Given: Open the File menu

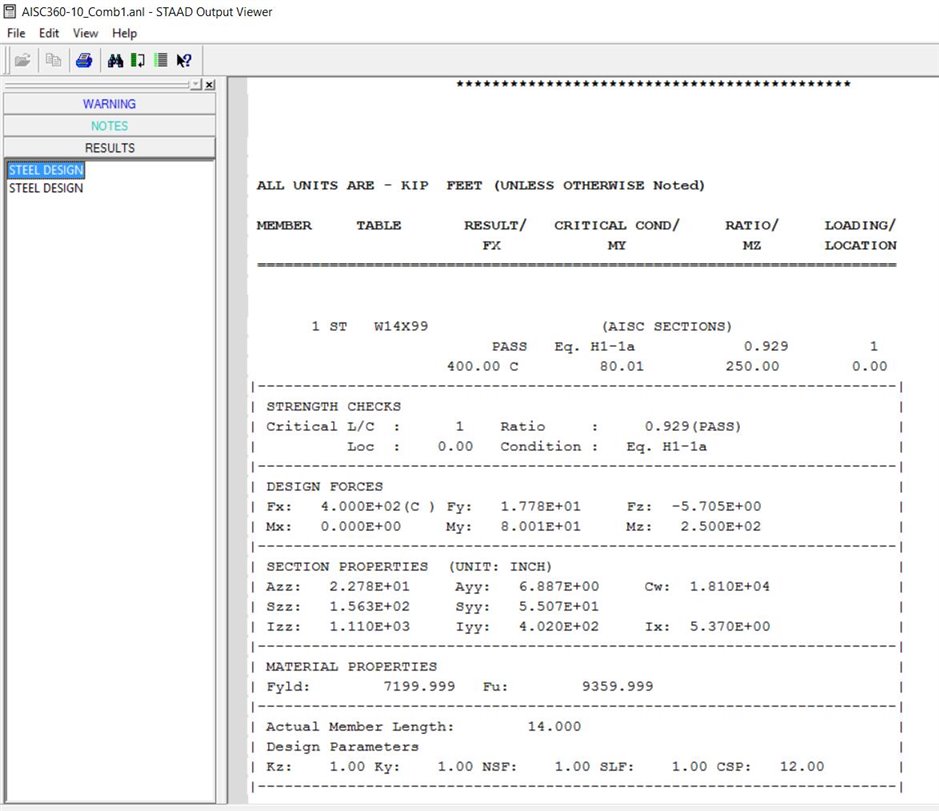Looking at the screenshot, I should (x=16, y=33).
